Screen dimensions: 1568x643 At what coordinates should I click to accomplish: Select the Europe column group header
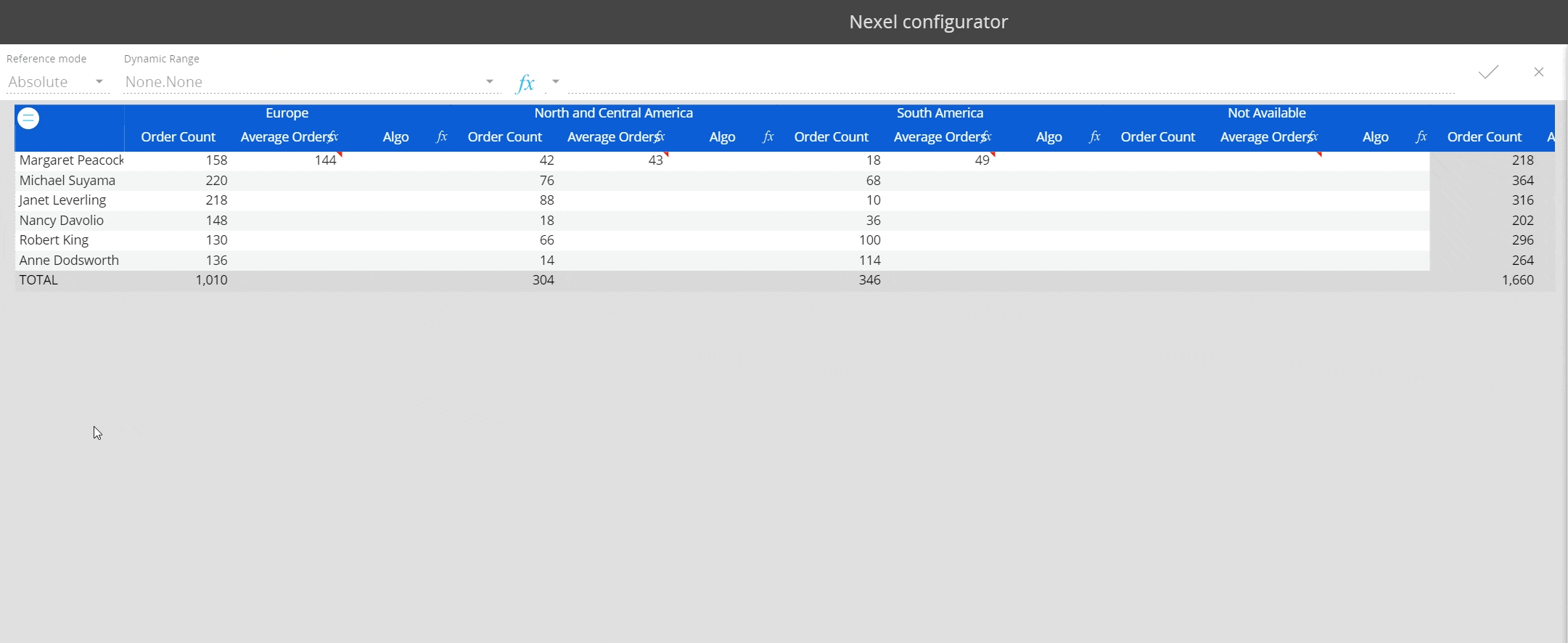[287, 113]
